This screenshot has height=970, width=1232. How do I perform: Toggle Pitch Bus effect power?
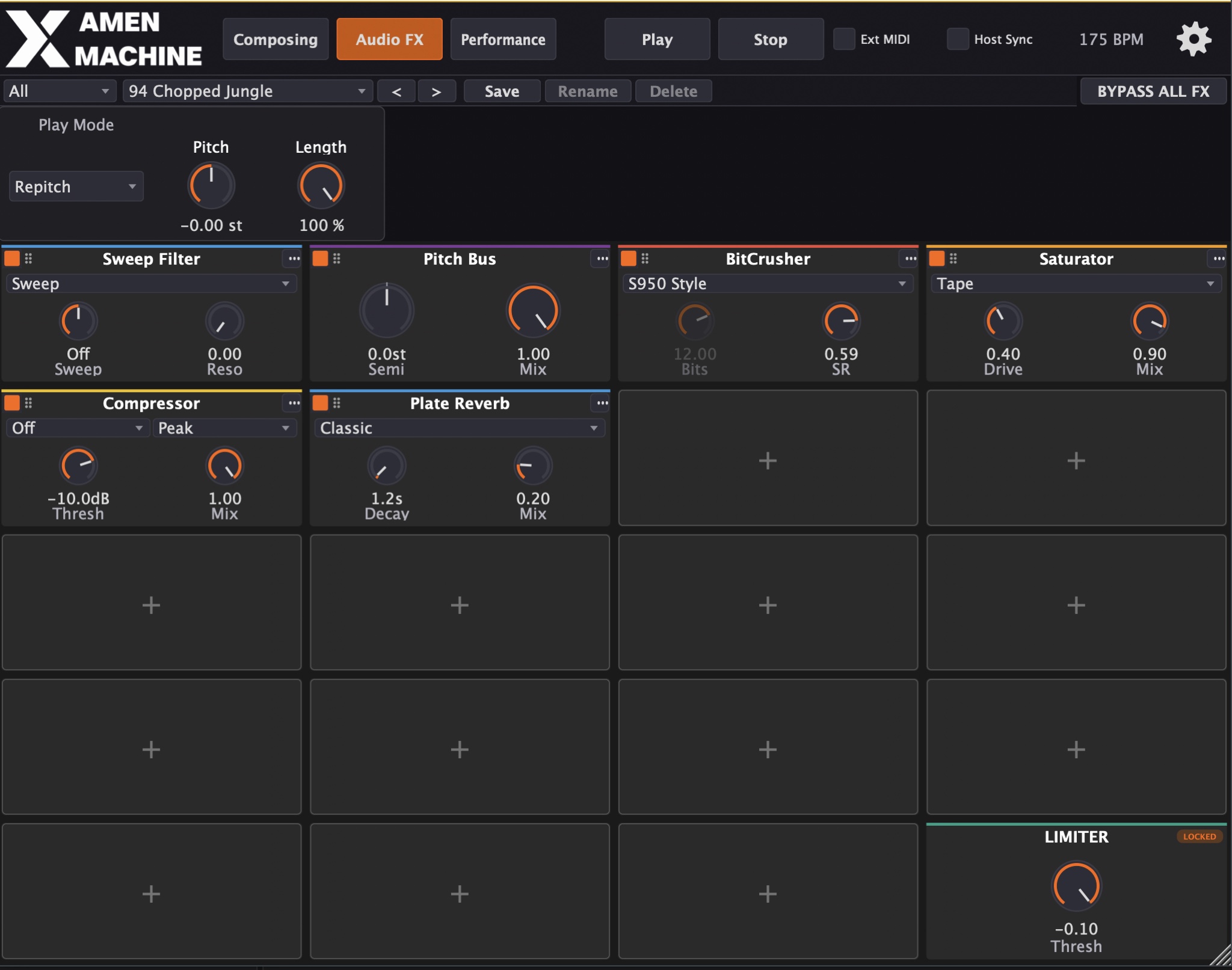pyautogui.click(x=321, y=259)
